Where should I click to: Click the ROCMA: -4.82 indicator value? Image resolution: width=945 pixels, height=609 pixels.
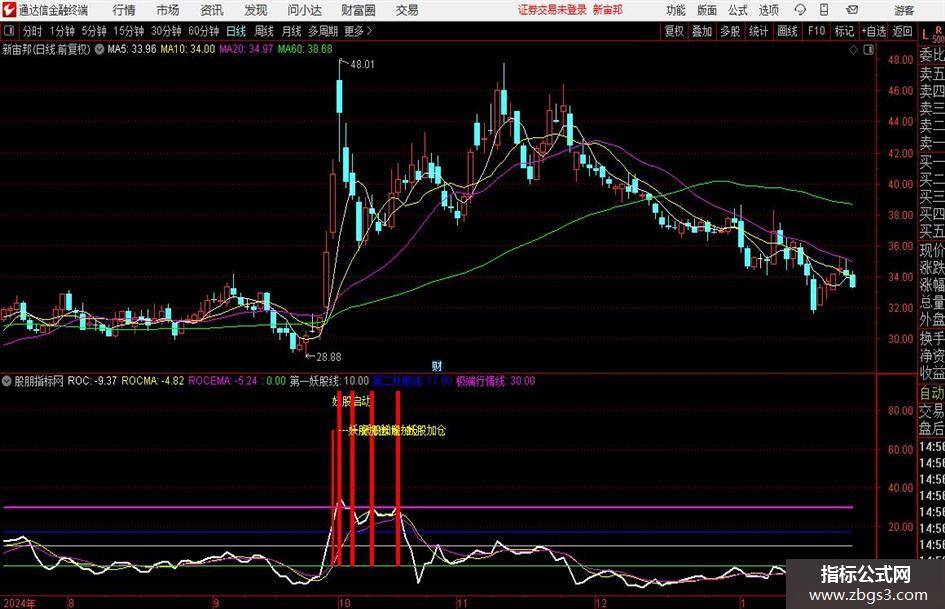click(x=152, y=381)
